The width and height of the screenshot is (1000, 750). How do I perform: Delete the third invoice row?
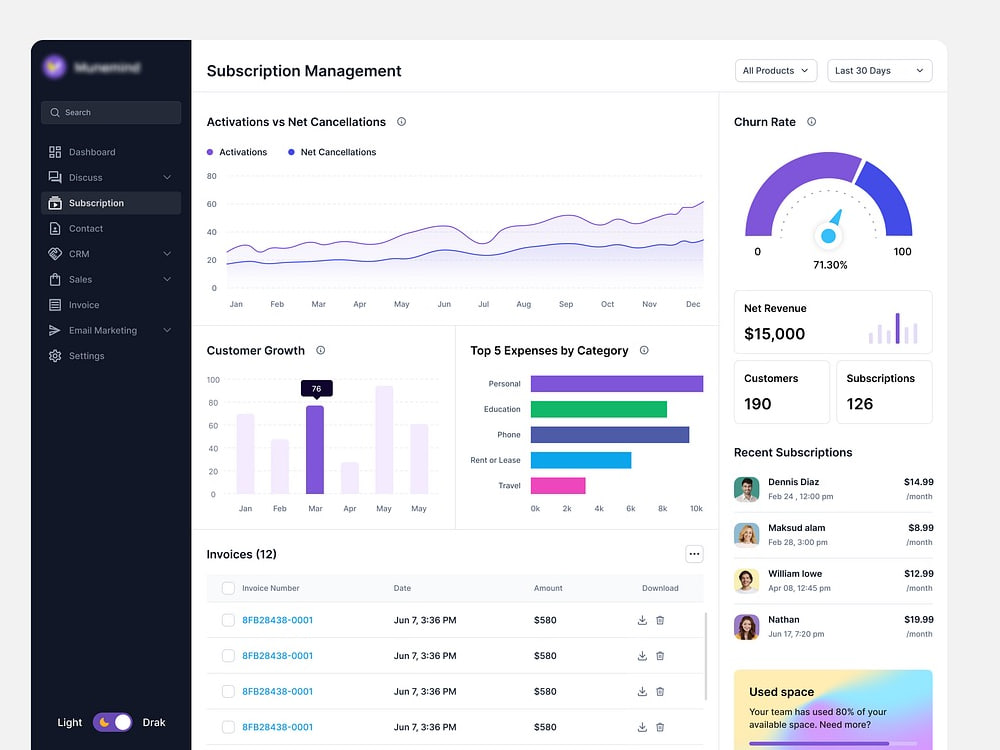coord(660,691)
